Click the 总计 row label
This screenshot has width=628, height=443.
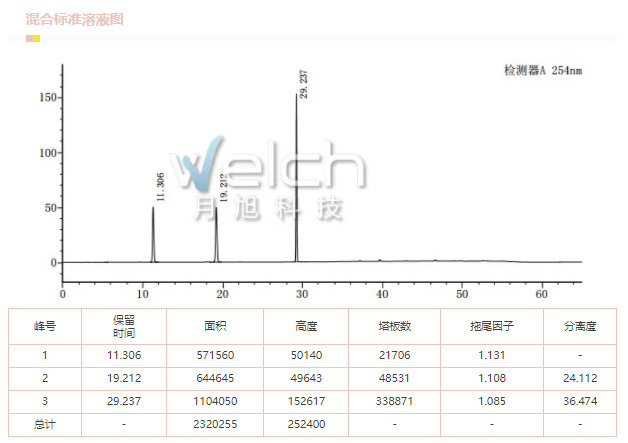coord(45,424)
